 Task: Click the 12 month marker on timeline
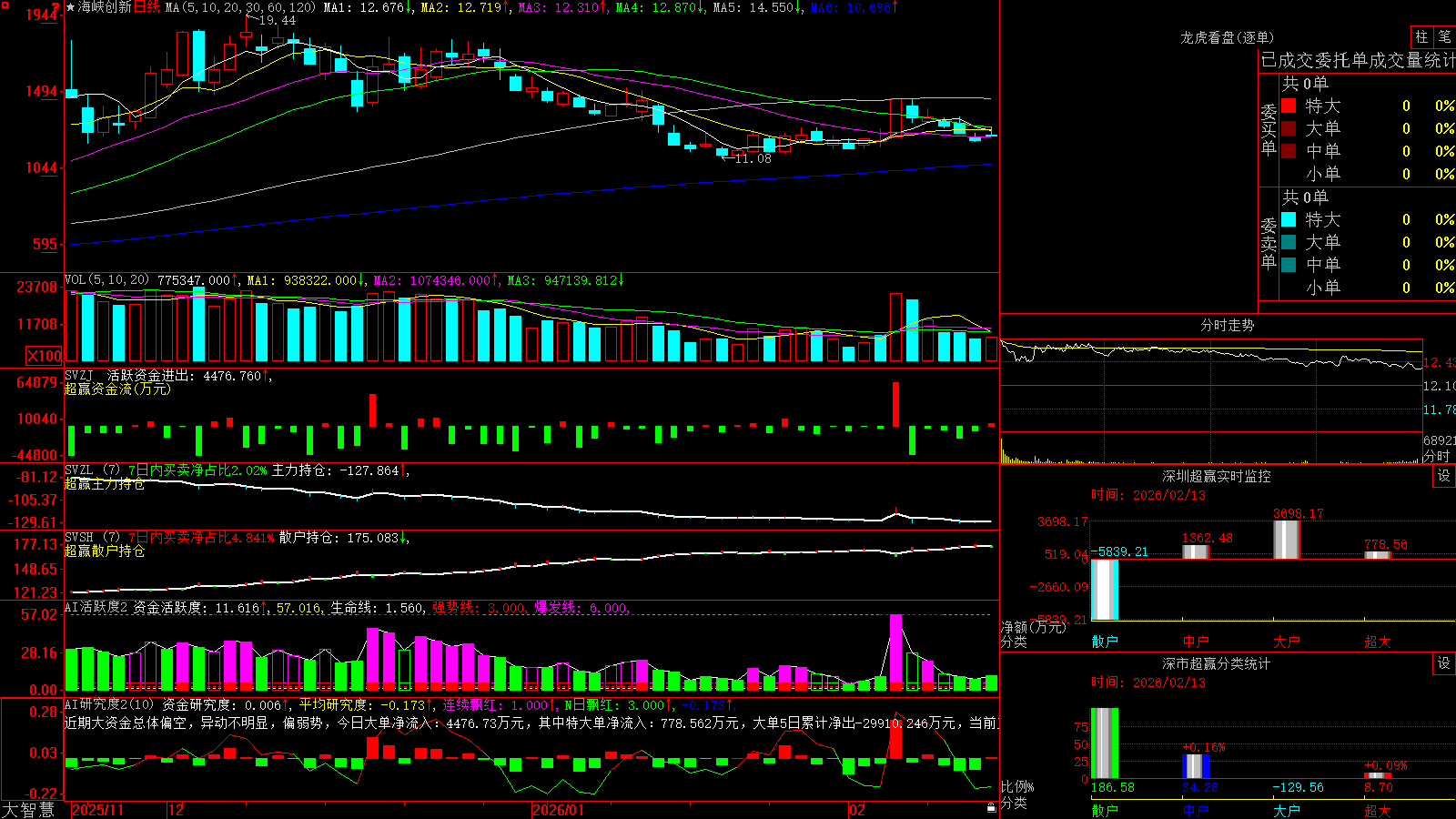click(176, 810)
